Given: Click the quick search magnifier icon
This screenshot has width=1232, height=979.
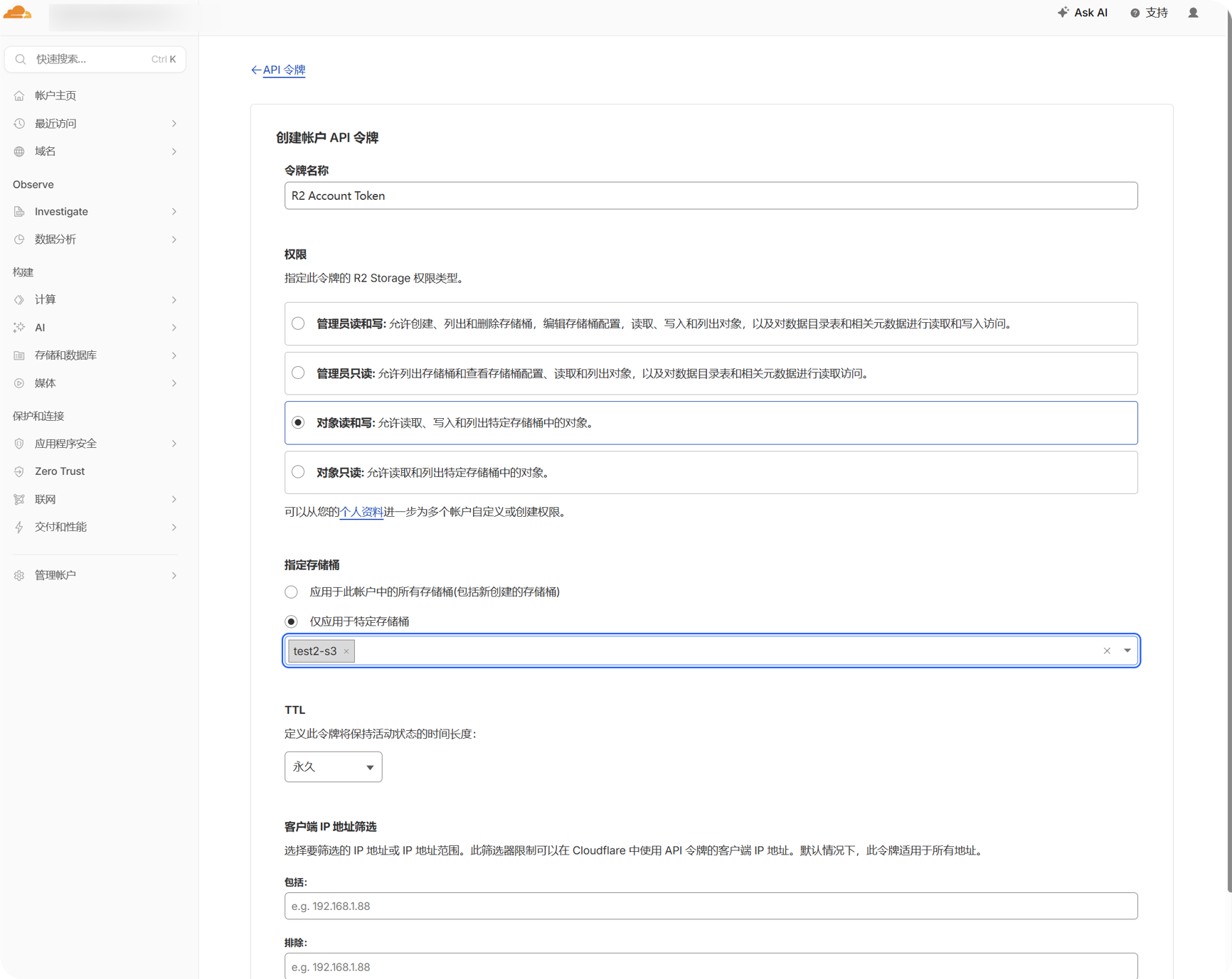Looking at the screenshot, I should 21,59.
